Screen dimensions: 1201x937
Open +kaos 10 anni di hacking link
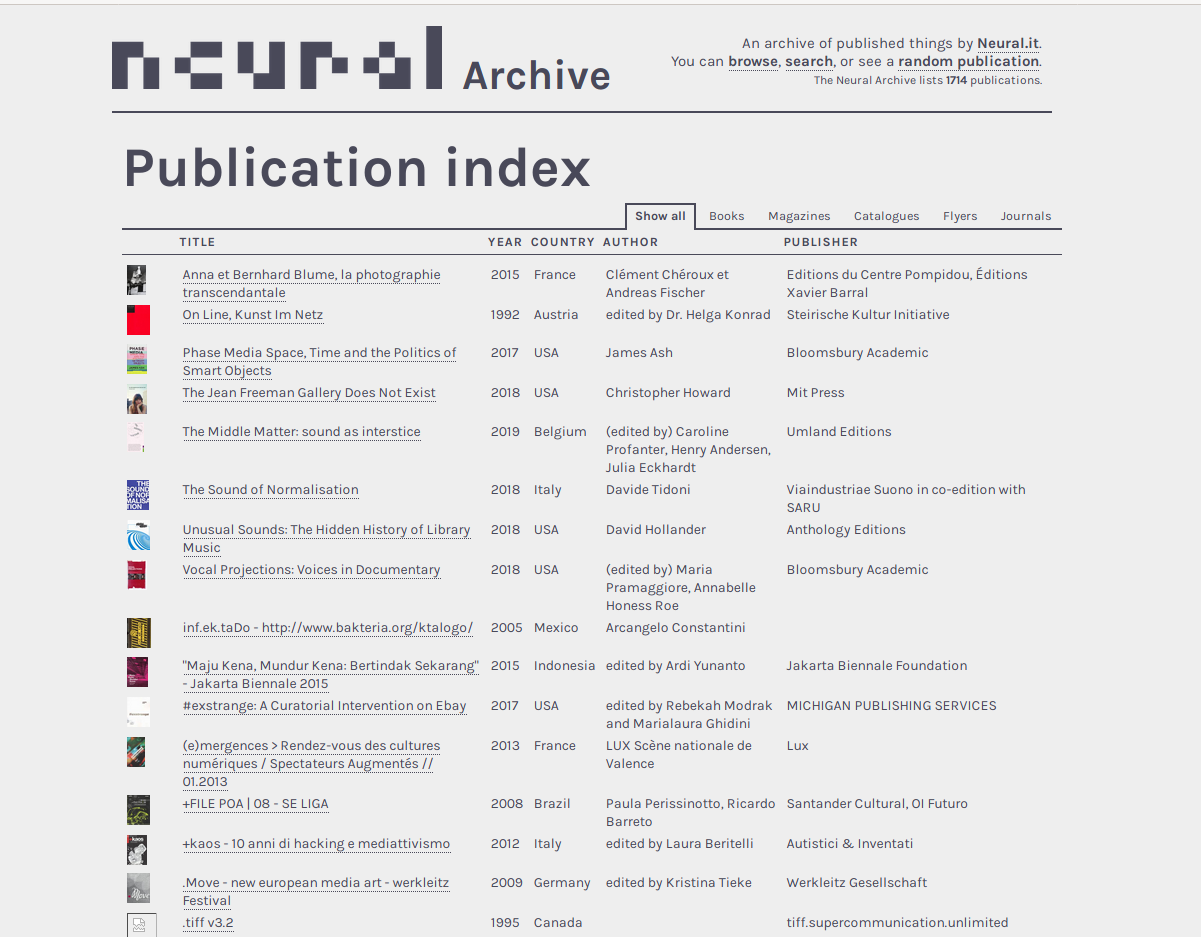316,844
